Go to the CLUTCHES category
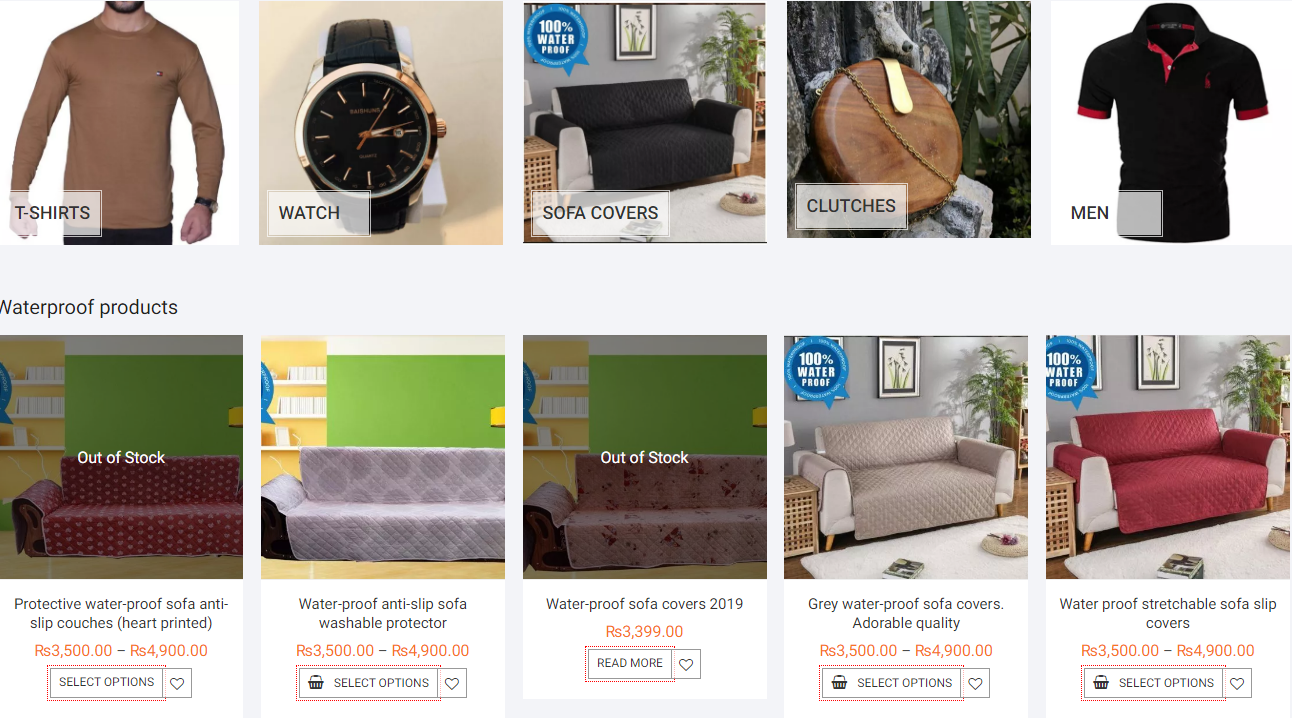 click(x=851, y=206)
